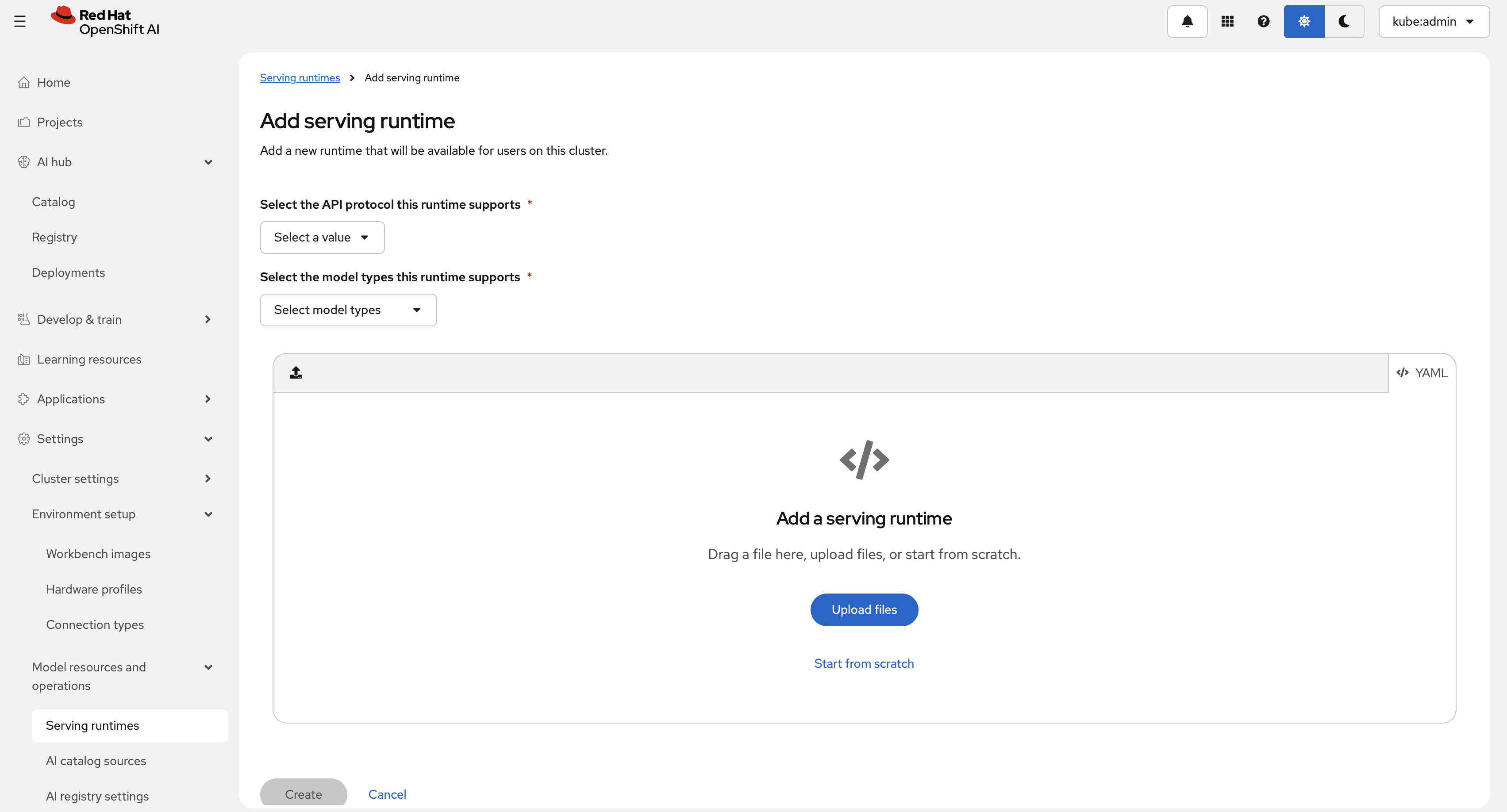Toggle the hamburger navigation menu
This screenshot has width=1507, height=812.
[20, 22]
